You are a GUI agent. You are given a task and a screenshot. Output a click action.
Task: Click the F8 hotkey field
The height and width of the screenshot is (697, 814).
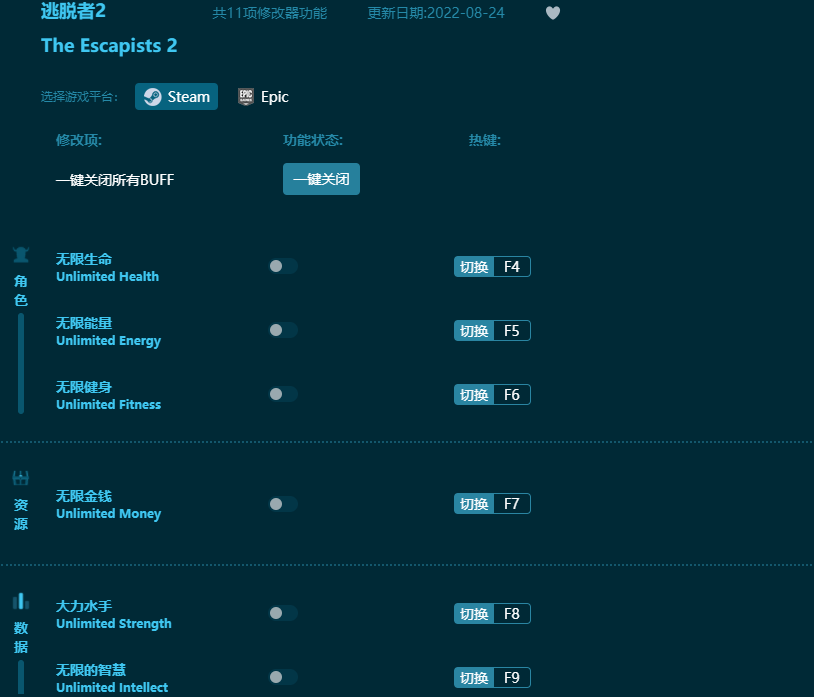pyautogui.click(x=512, y=613)
